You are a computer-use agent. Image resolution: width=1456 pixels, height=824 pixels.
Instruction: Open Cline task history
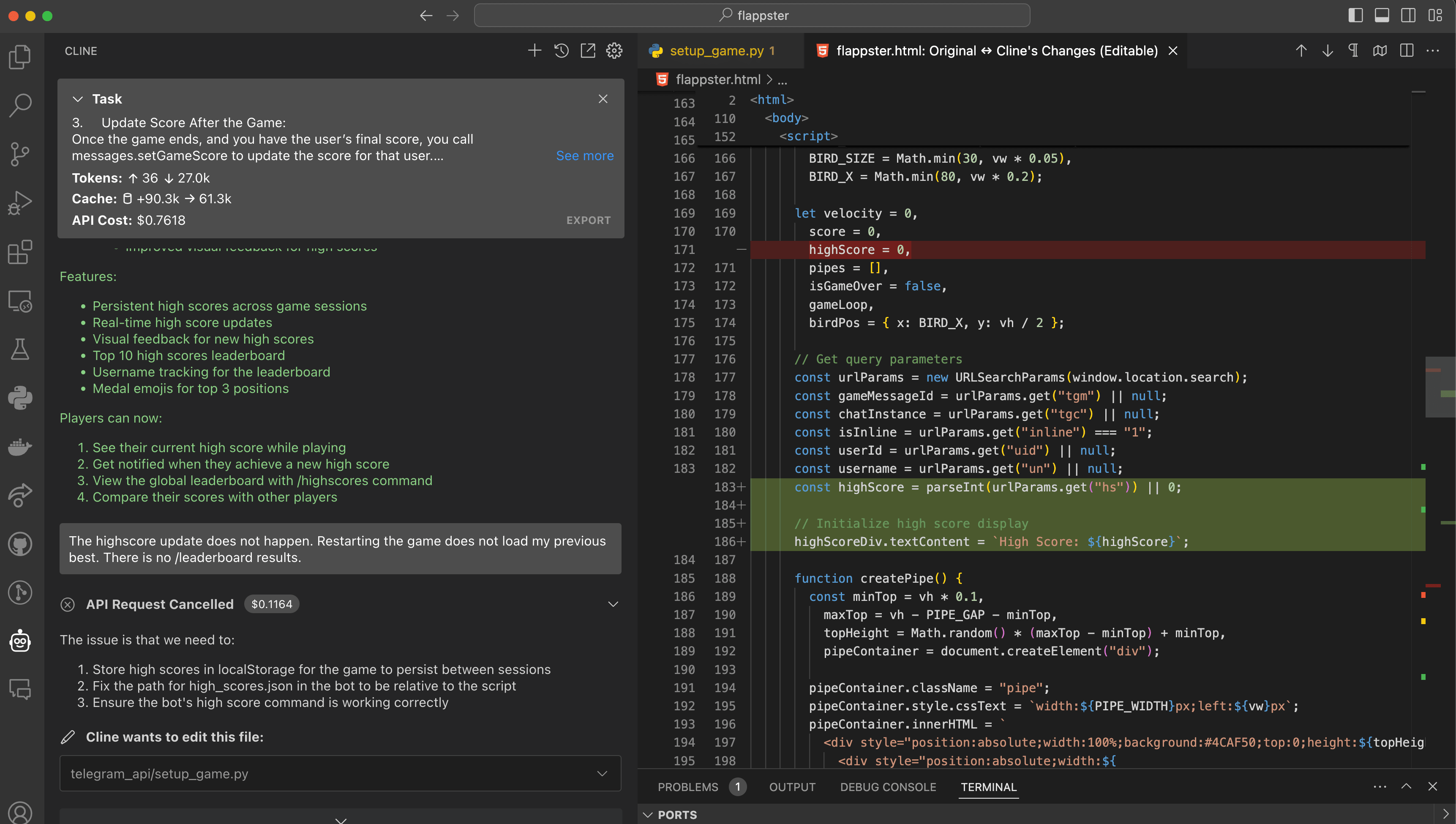[562, 51]
